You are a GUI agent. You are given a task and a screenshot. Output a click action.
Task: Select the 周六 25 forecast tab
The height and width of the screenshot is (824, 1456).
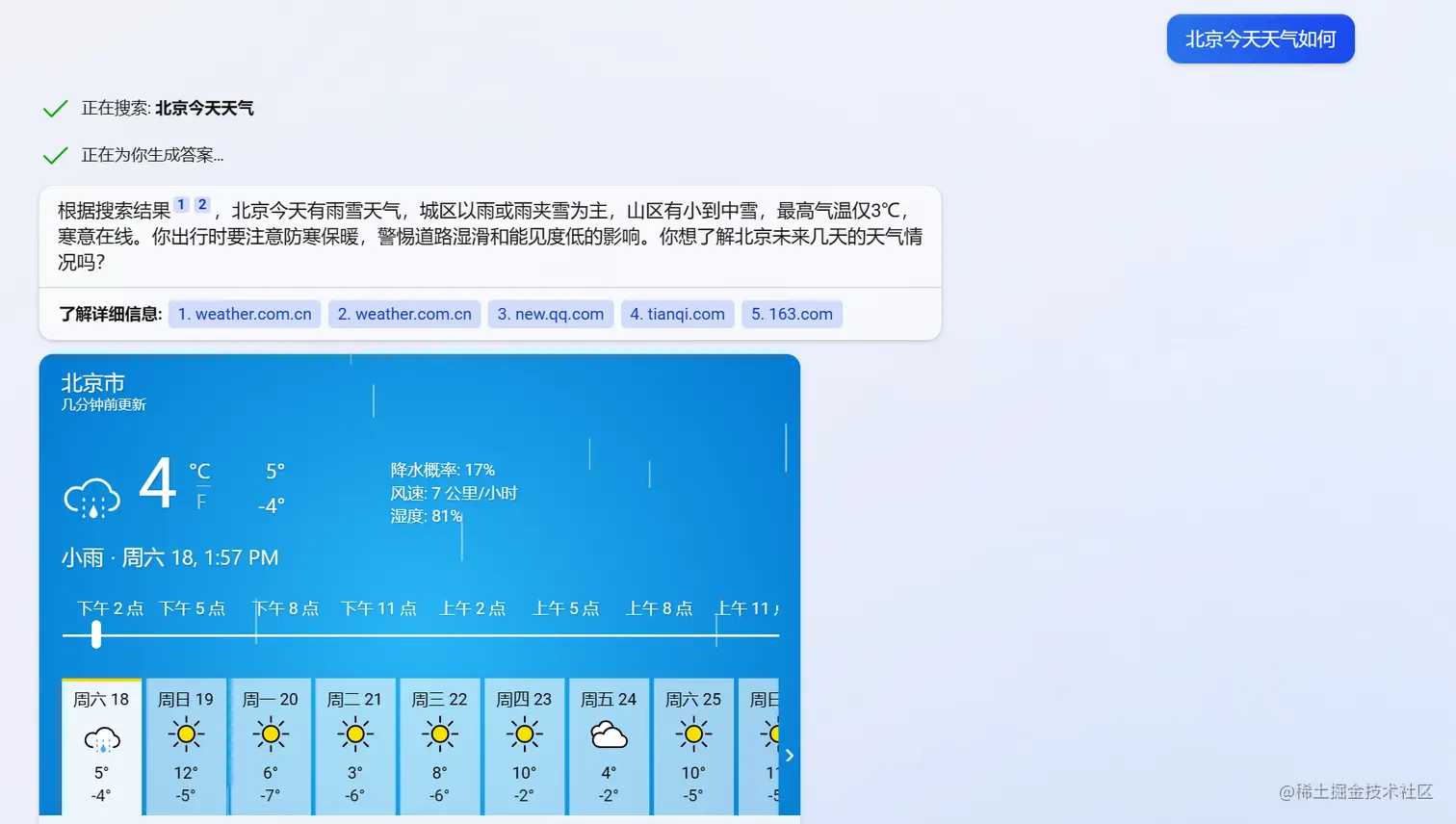point(693,747)
